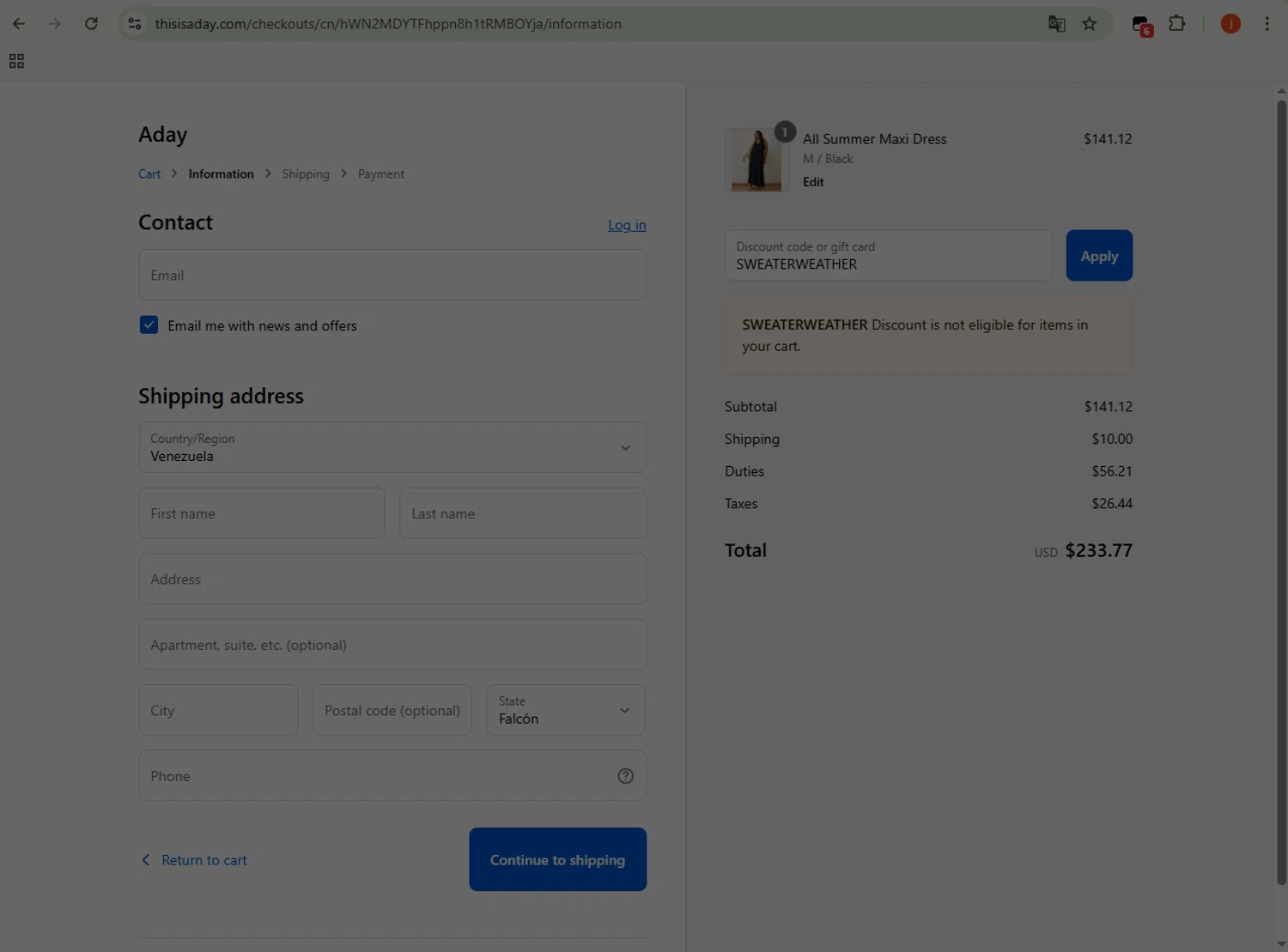Open the Country/Region dropdown
This screenshot has width=1288, height=952.
[x=392, y=447]
